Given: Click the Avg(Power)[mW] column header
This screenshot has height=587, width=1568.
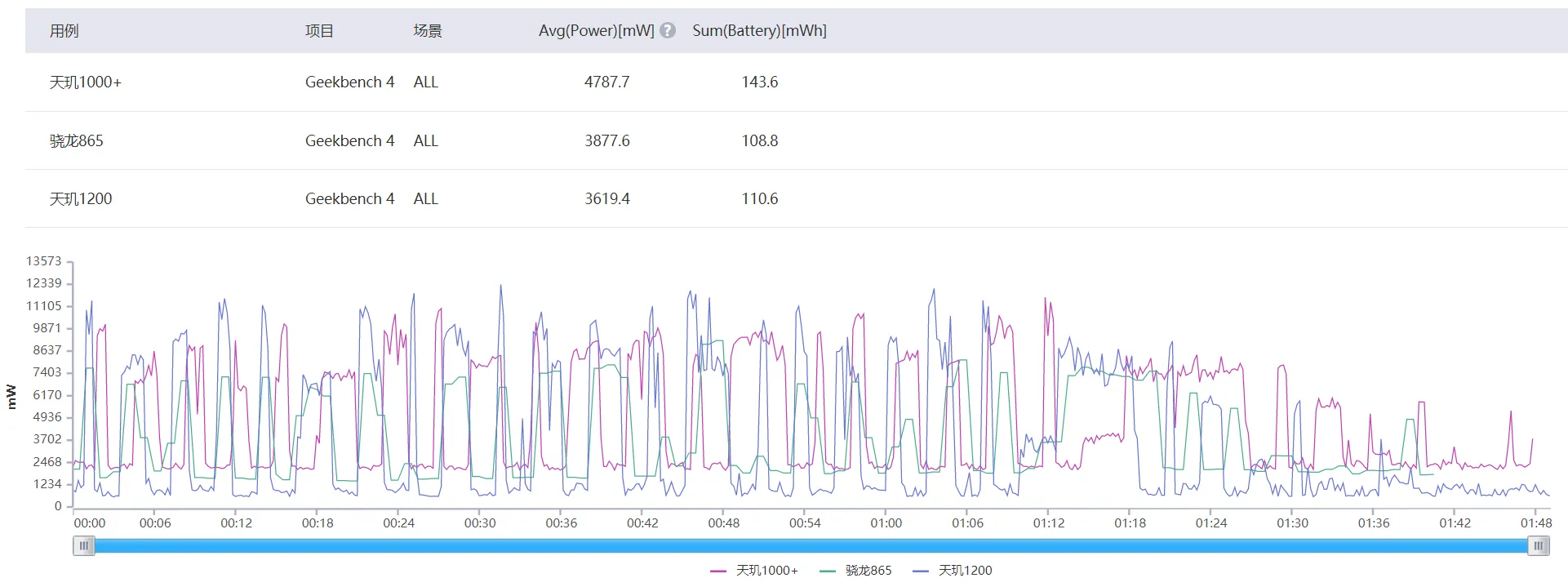Looking at the screenshot, I should coord(597,31).
